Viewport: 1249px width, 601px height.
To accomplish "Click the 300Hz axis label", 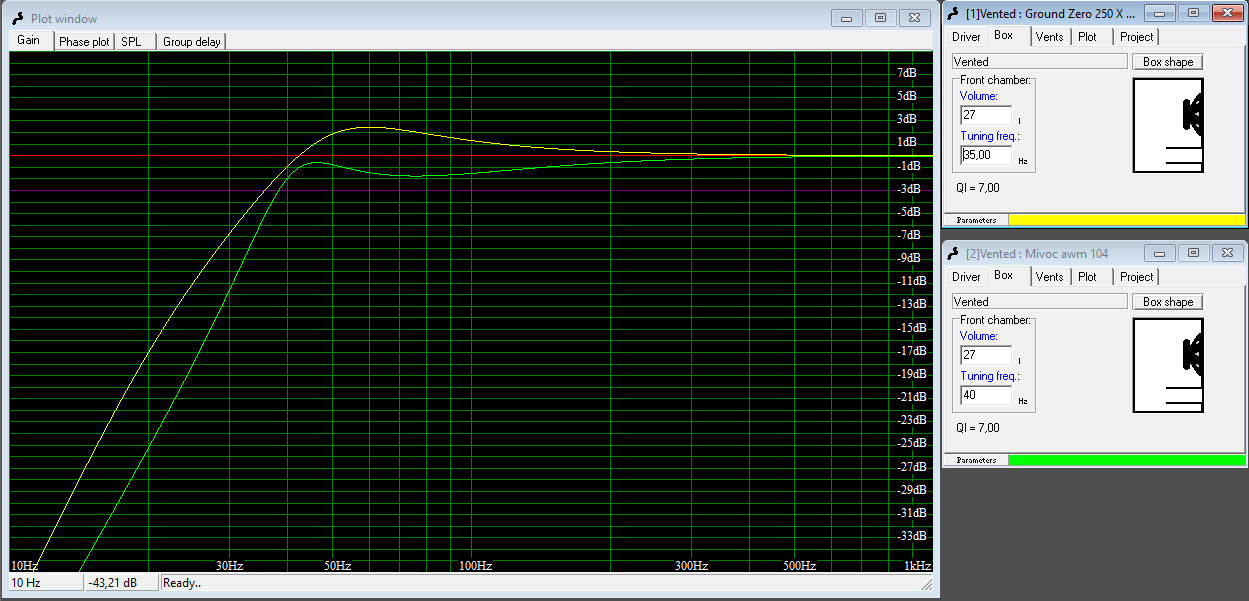I will click(x=691, y=566).
